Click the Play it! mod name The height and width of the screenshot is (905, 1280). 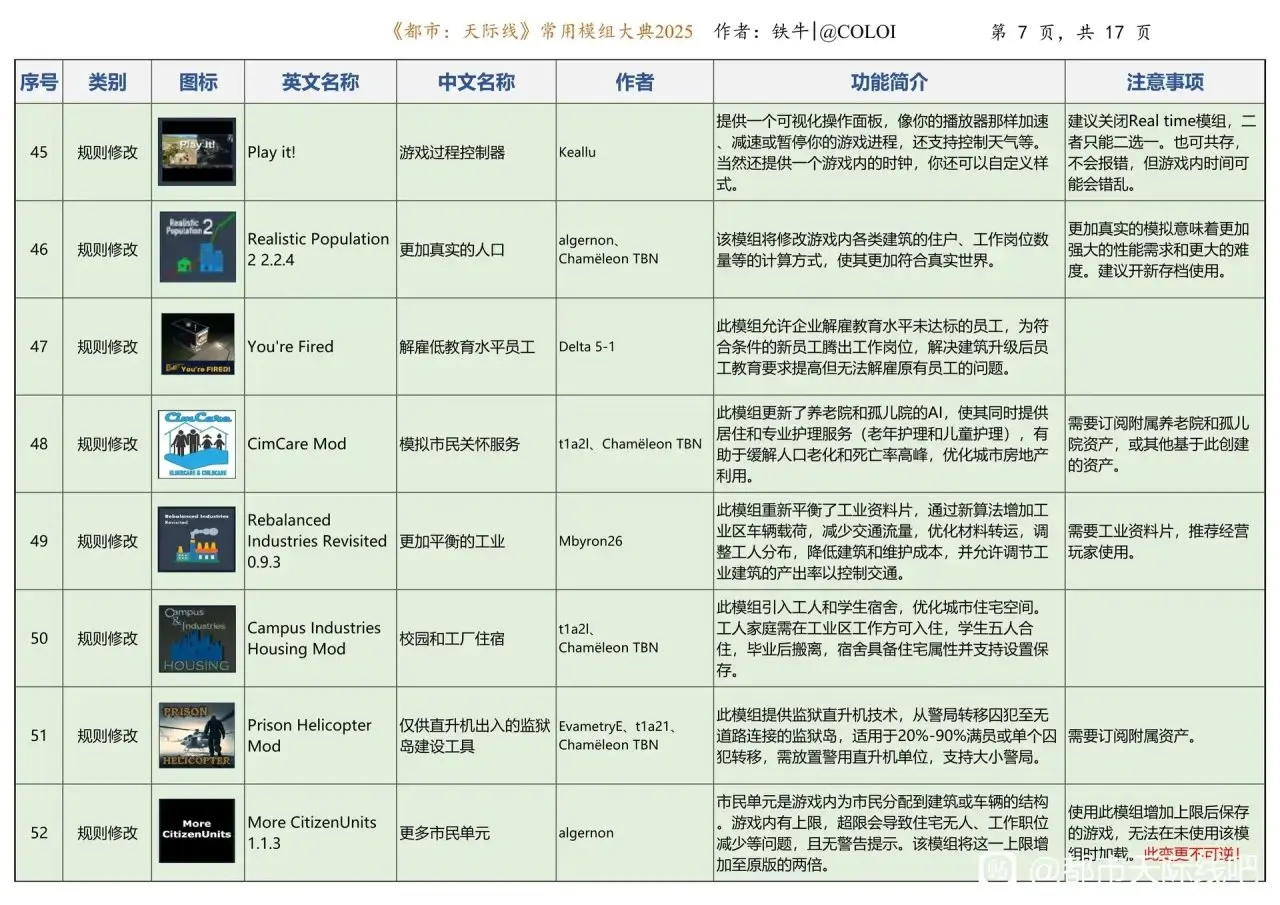[272, 153]
